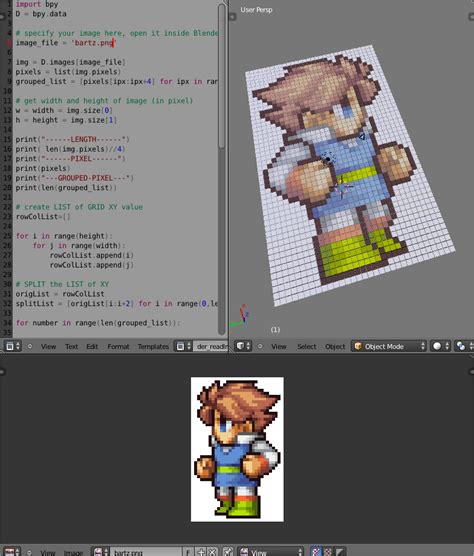Screen dimensions: 474x556
Task: Open the Format menu
Action: click(118, 346)
